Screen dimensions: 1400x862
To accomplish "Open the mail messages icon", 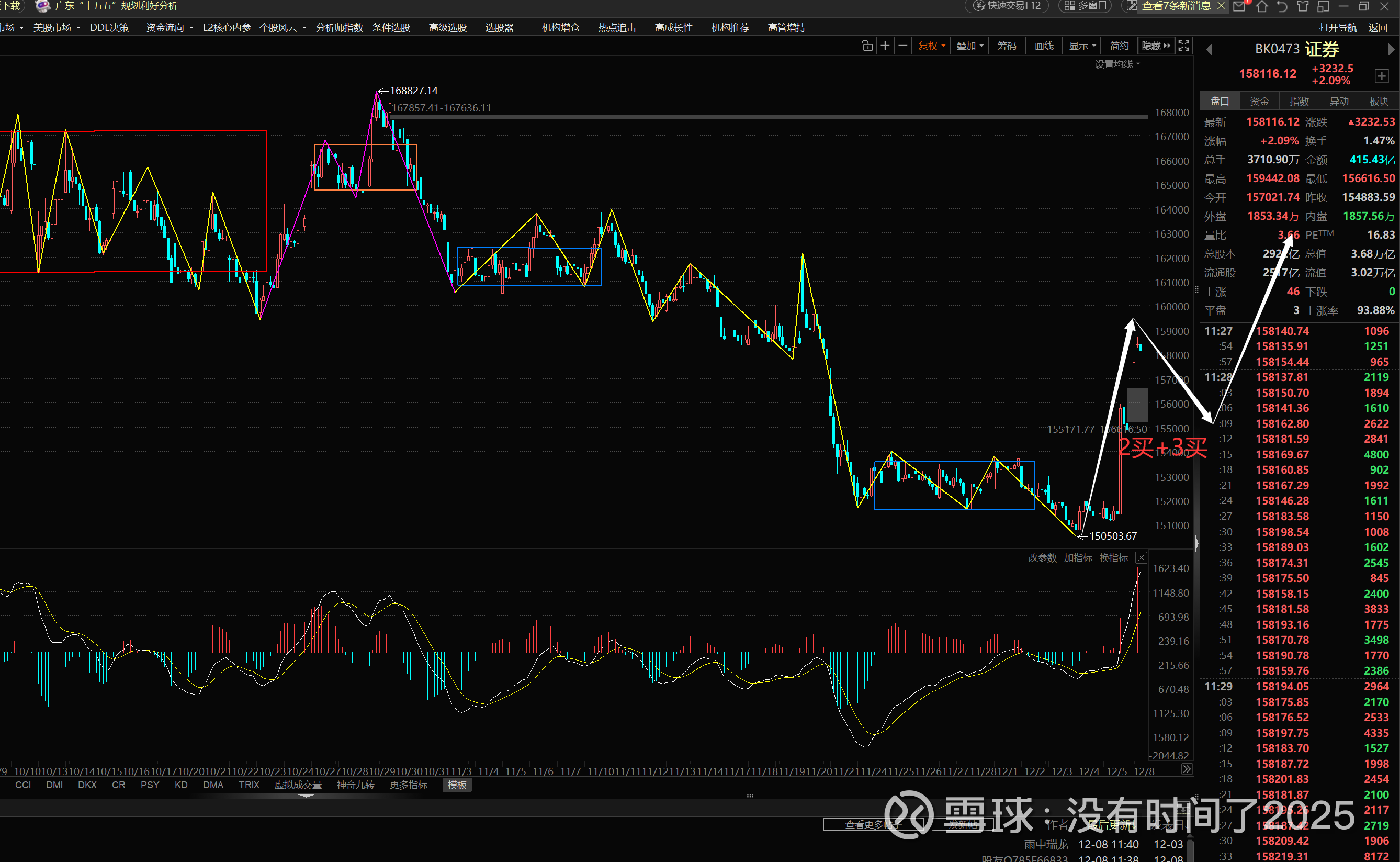I will (1239, 6).
